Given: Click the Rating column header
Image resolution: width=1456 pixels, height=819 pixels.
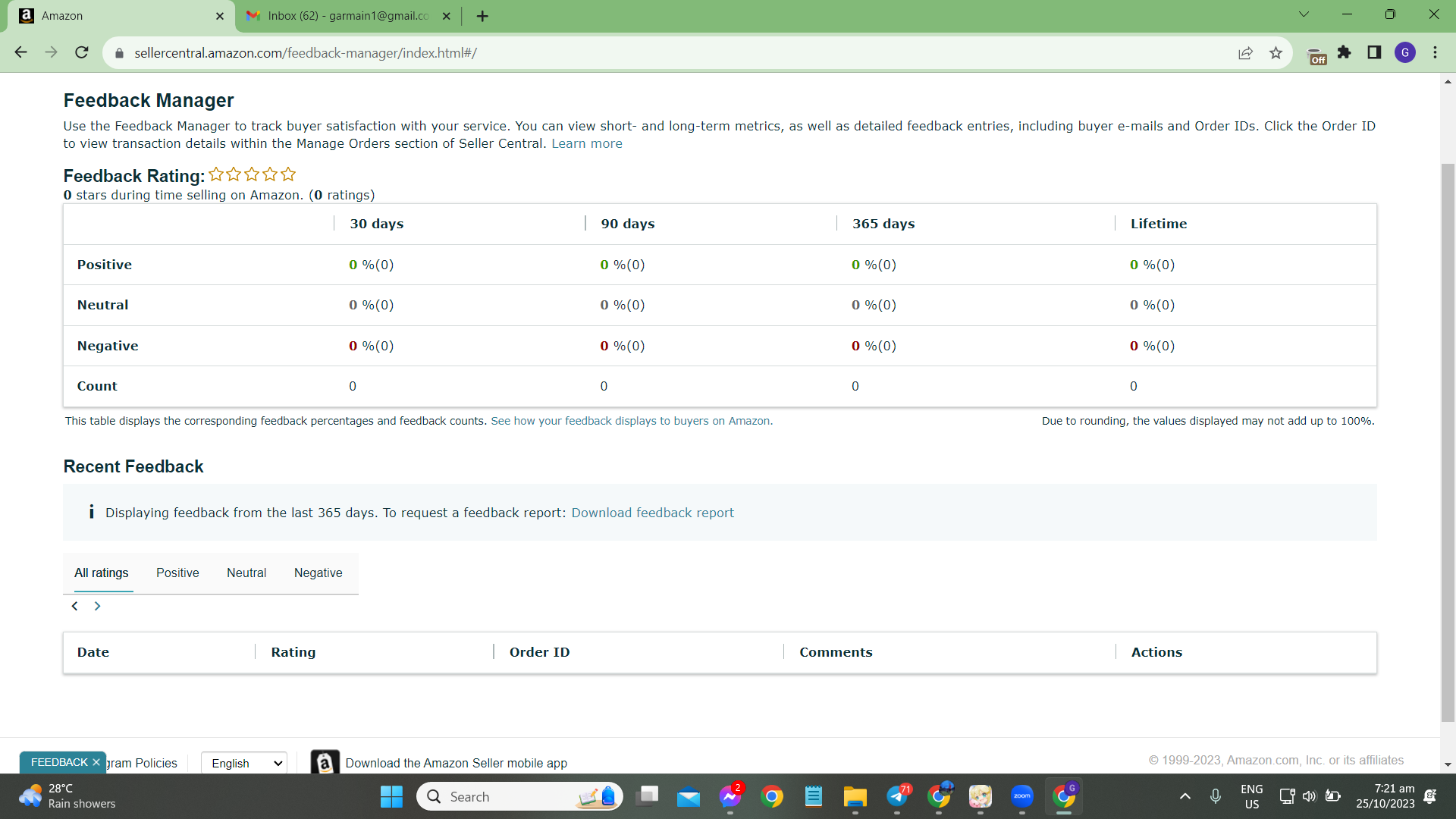Looking at the screenshot, I should click(x=293, y=652).
